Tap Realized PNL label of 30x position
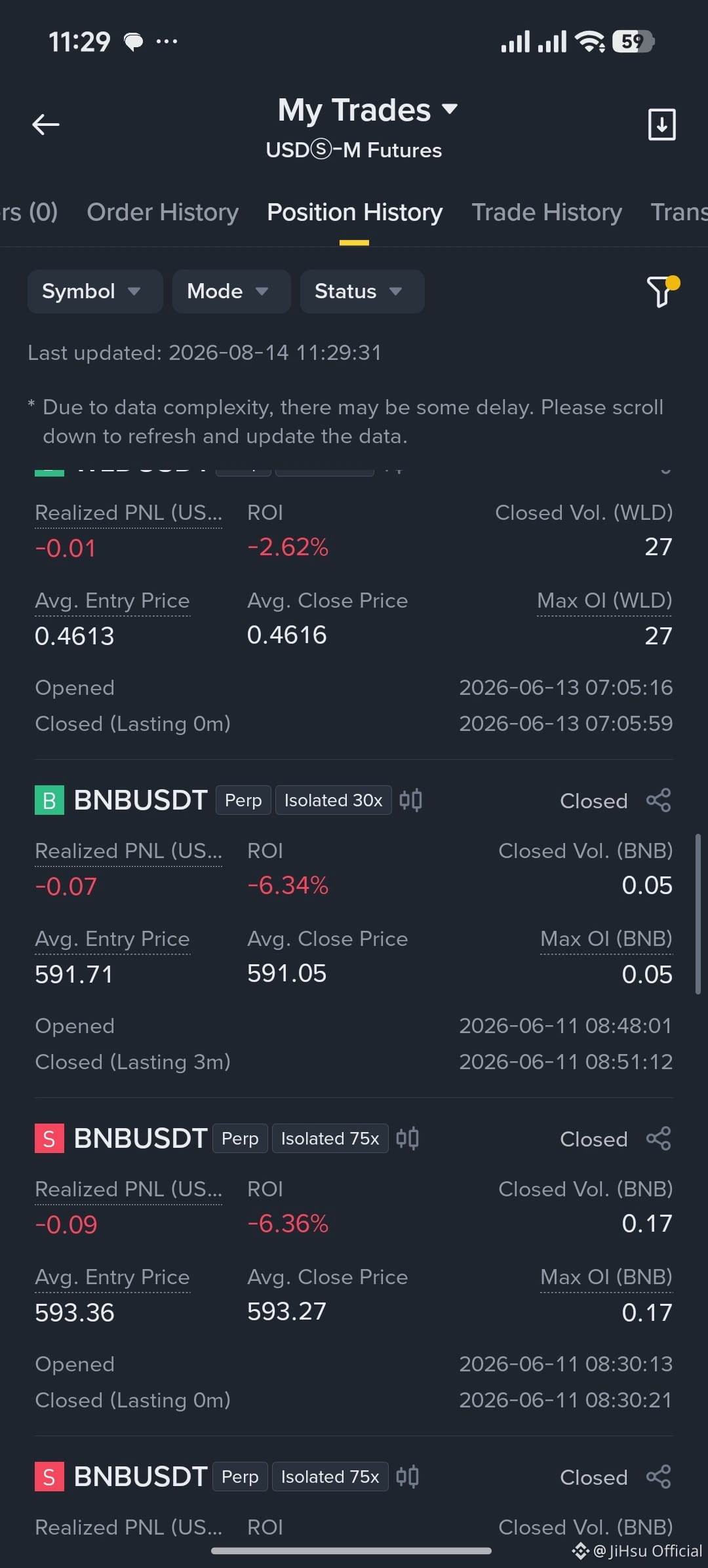 [128, 851]
